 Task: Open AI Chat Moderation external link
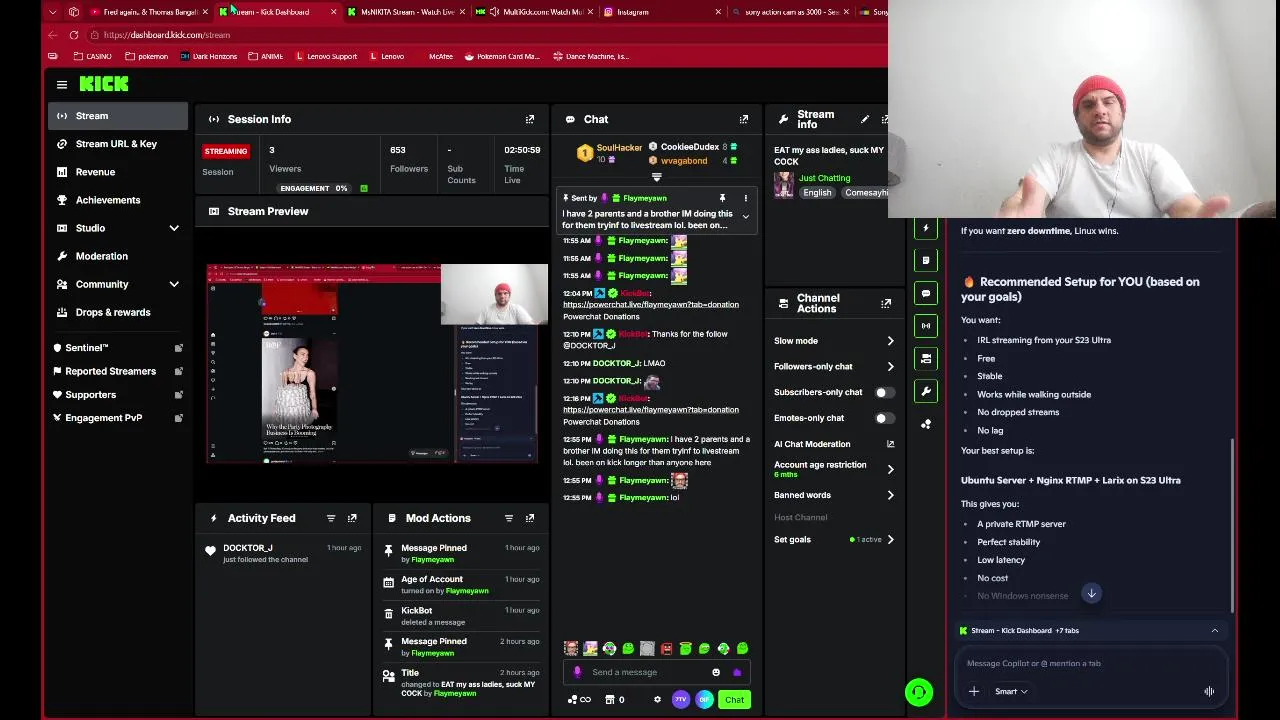[x=890, y=444]
